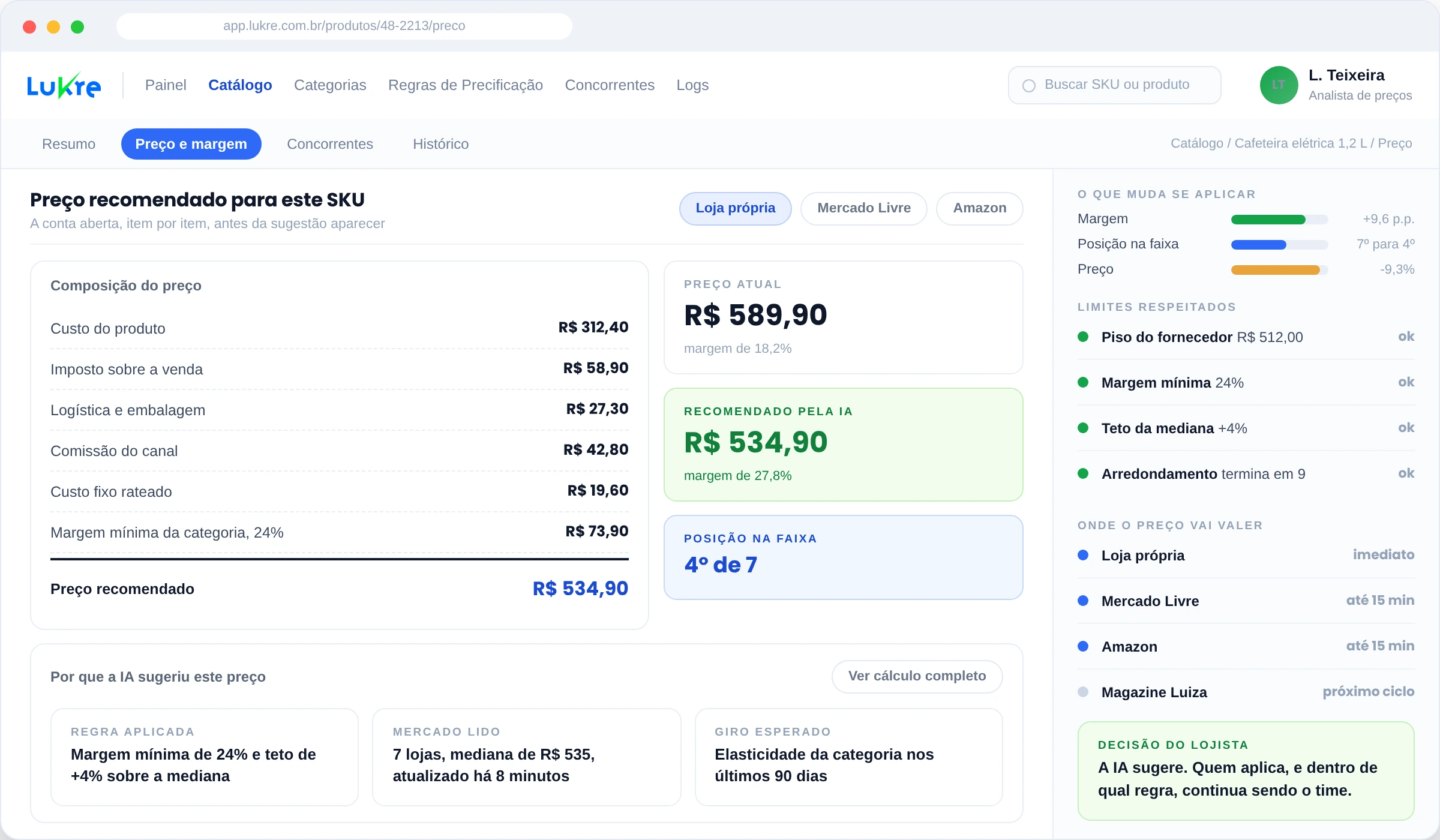Click the Recomendado pela IA card

tap(844, 445)
